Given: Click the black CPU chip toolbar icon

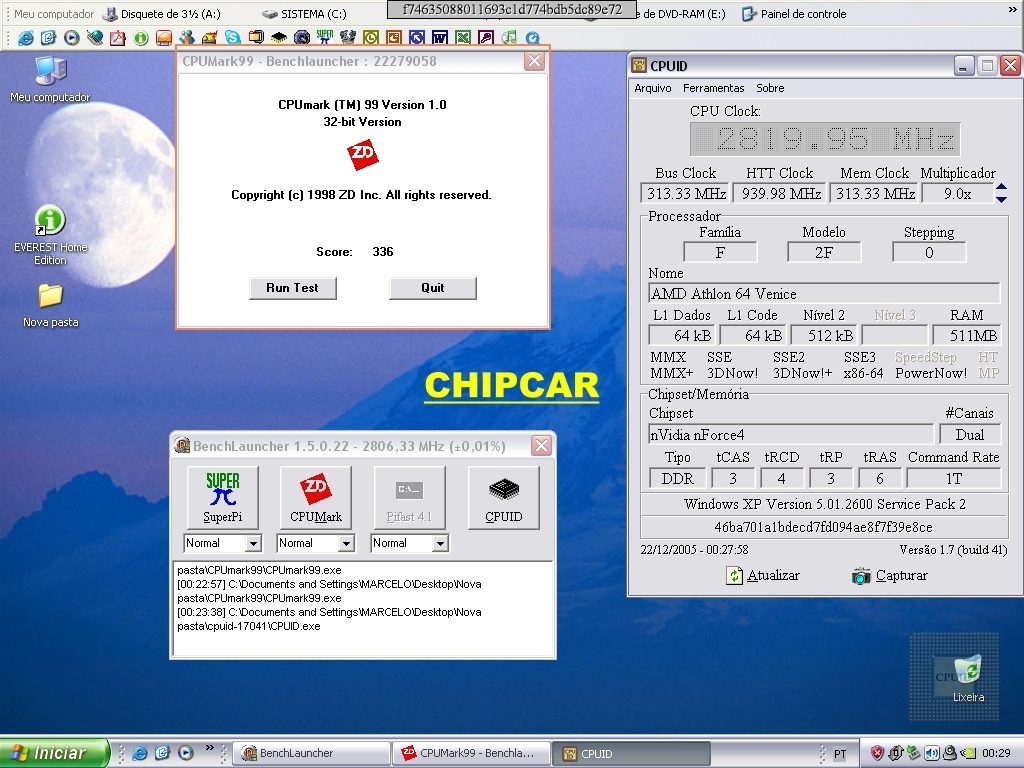Looking at the screenshot, I should [279, 38].
